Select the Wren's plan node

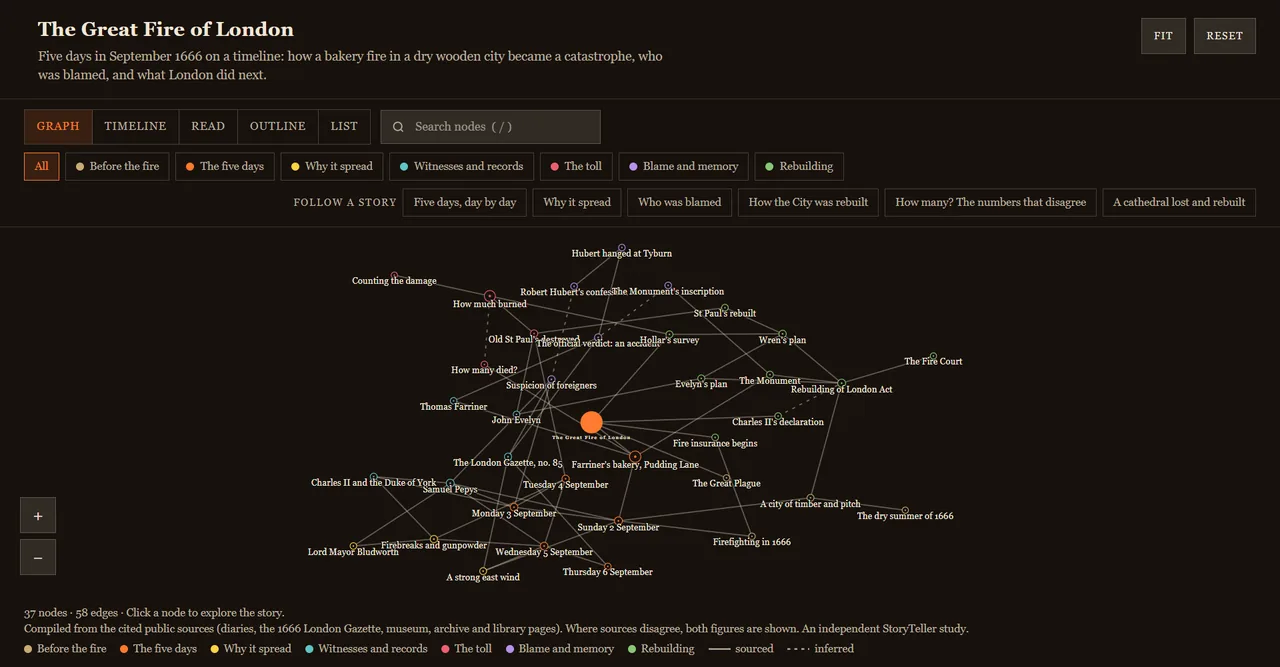click(x=782, y=334)
